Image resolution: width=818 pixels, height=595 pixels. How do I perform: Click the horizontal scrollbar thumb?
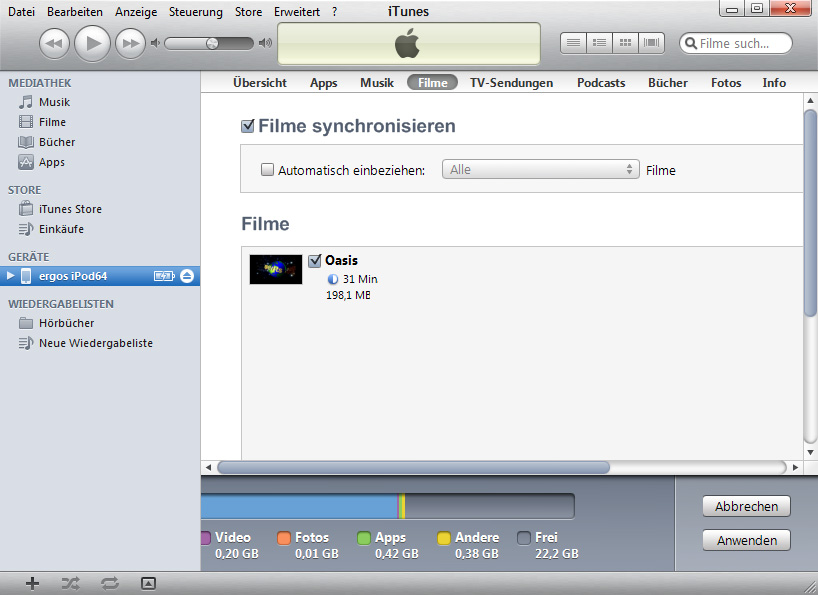click(413, 467)
